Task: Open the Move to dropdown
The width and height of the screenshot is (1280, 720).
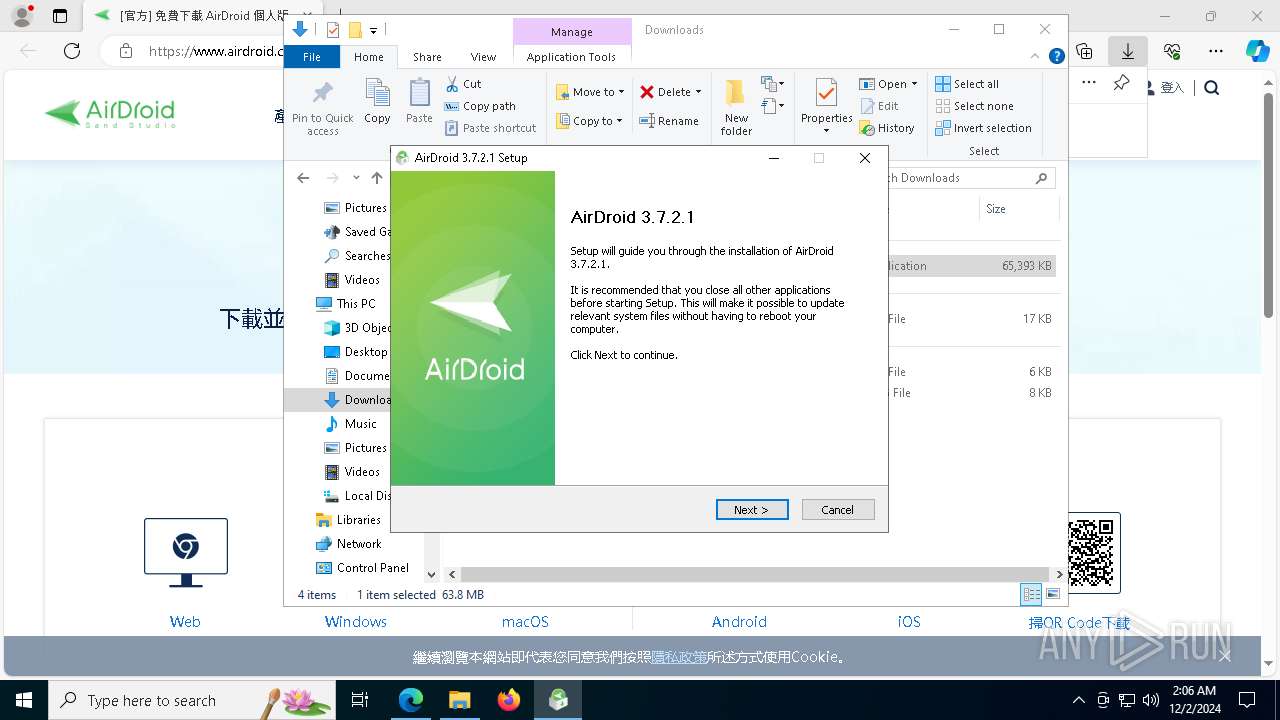Action: [x=590, y=92]
